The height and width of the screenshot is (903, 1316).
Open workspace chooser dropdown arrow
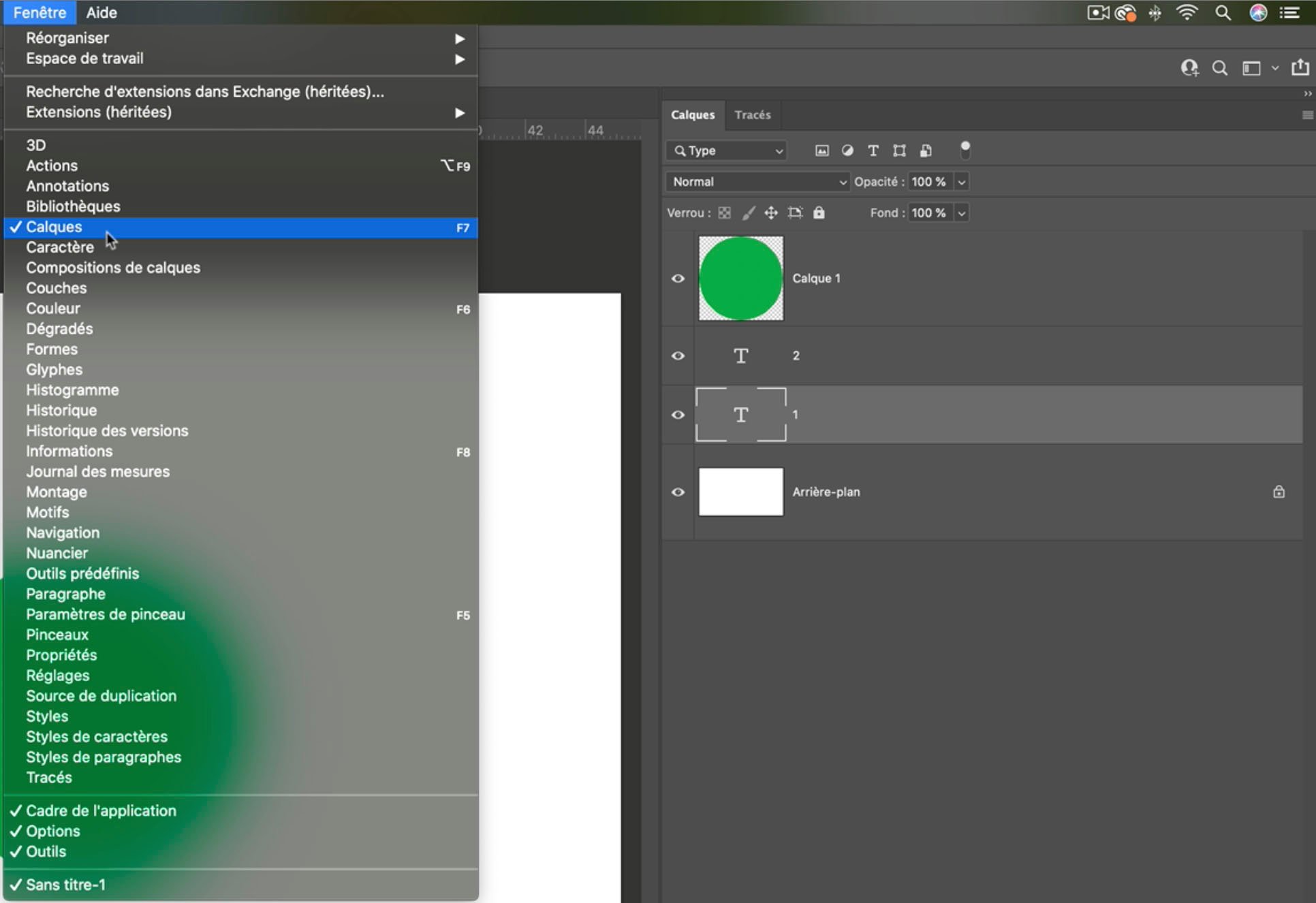click(1275, 68)
